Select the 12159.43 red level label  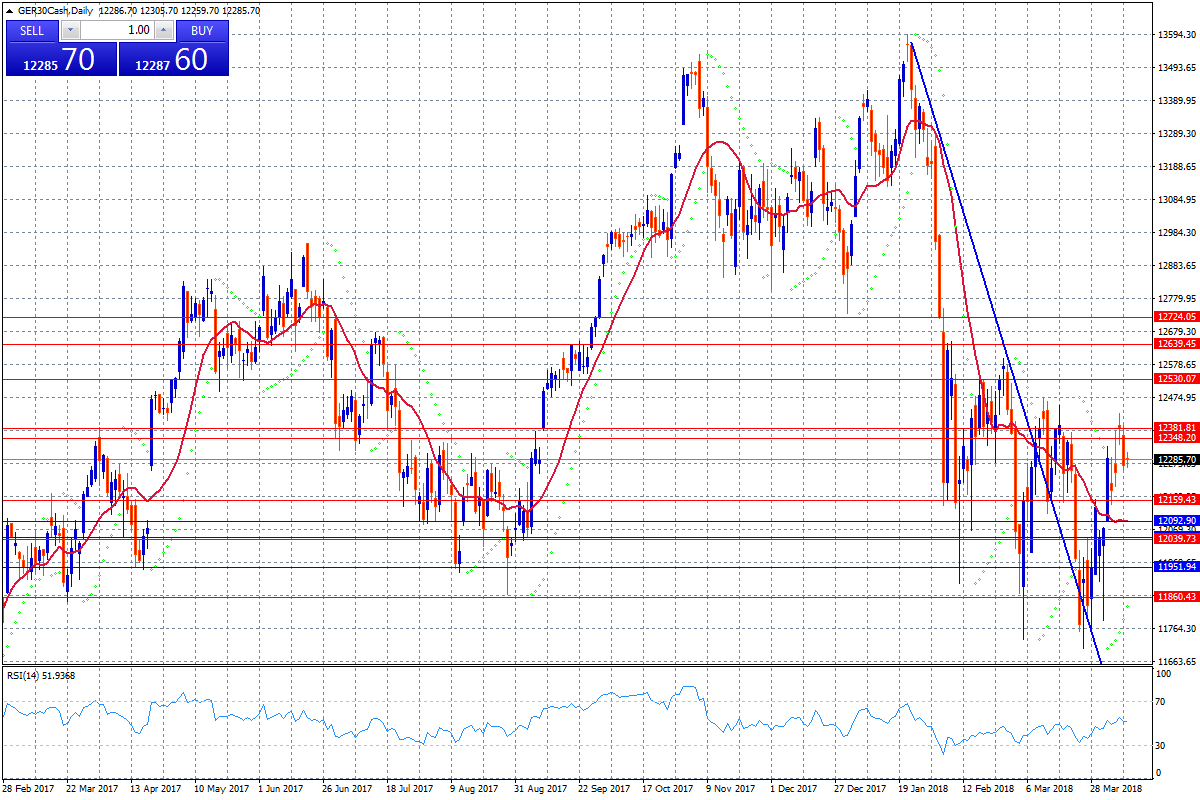pos(1176,499)
